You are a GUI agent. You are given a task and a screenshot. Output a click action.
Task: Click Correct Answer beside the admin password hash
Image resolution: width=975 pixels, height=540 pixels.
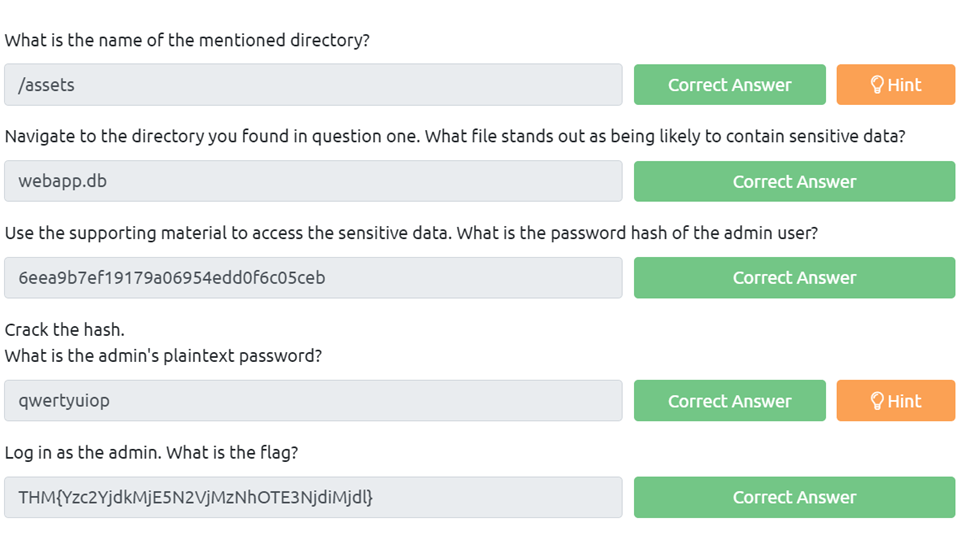(794, 278)
